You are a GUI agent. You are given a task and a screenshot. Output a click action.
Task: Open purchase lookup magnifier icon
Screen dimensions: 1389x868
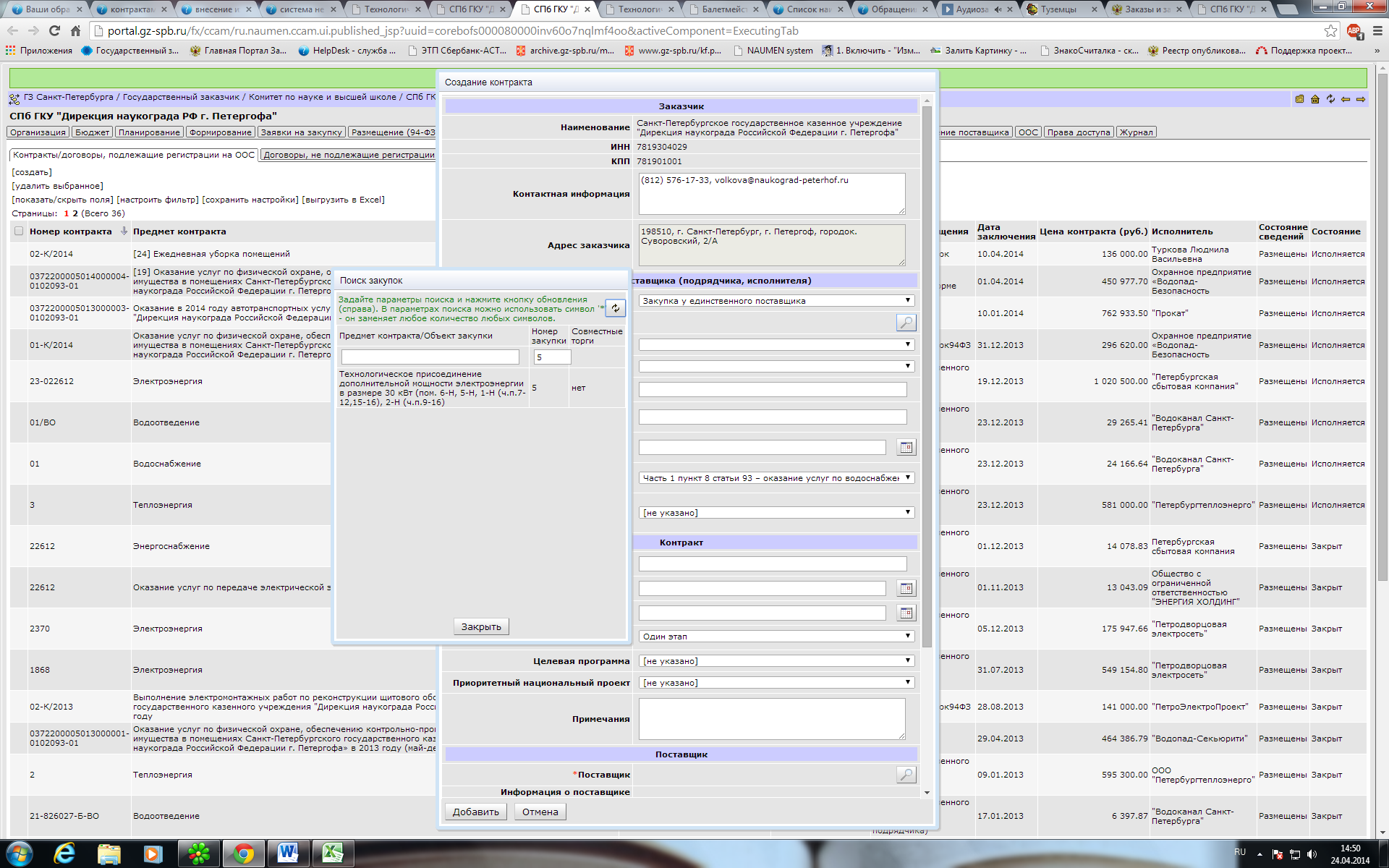(906, 323)
